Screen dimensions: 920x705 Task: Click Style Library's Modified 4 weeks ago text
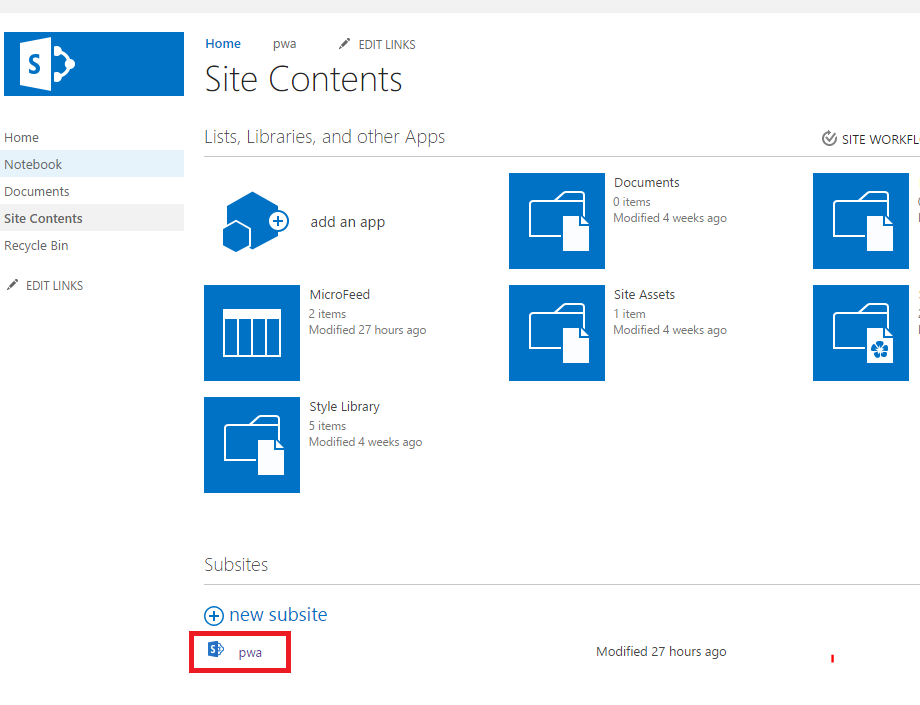[366, 442]
